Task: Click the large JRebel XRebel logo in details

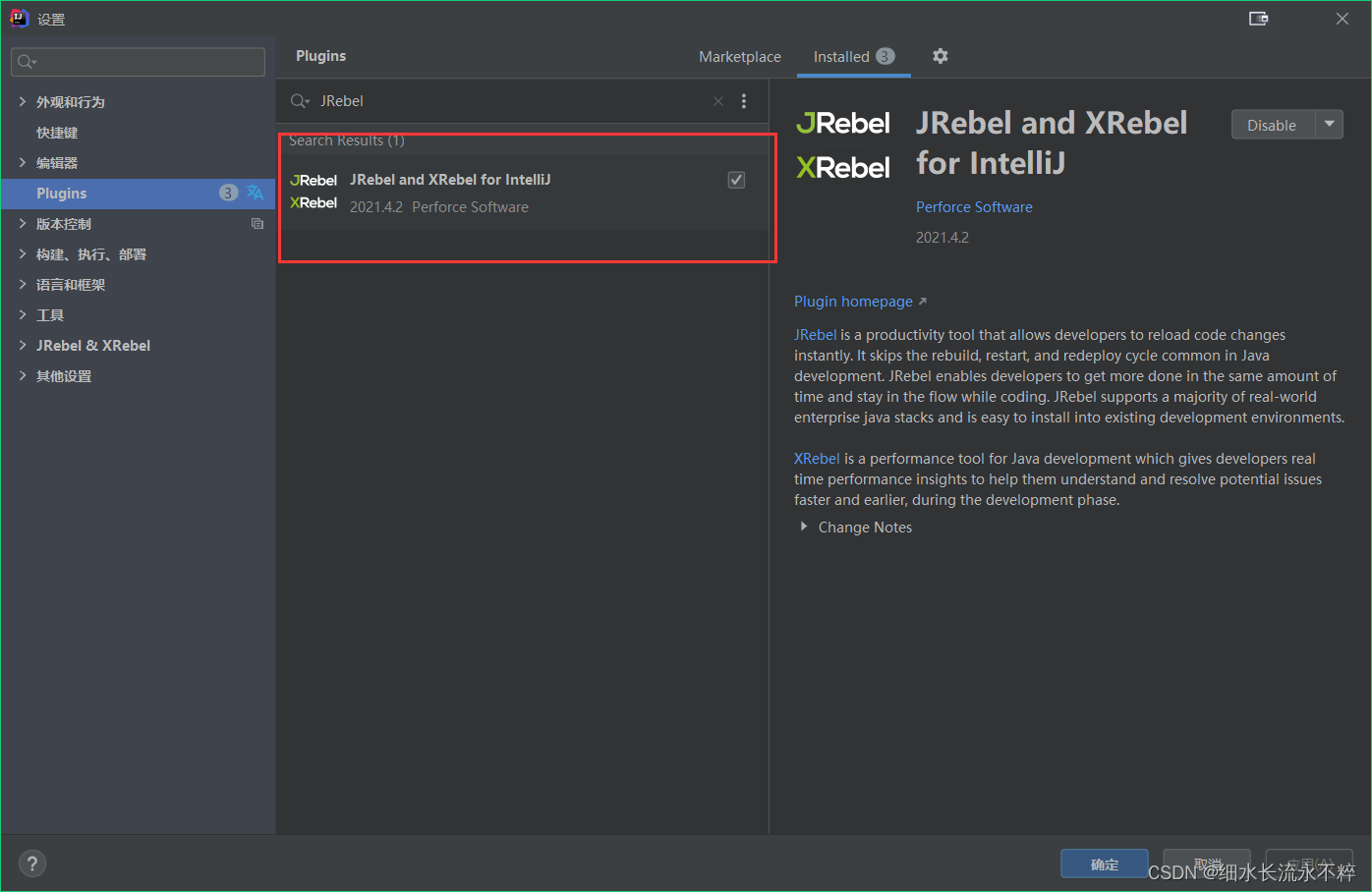Action: click(x=843, y=145)
